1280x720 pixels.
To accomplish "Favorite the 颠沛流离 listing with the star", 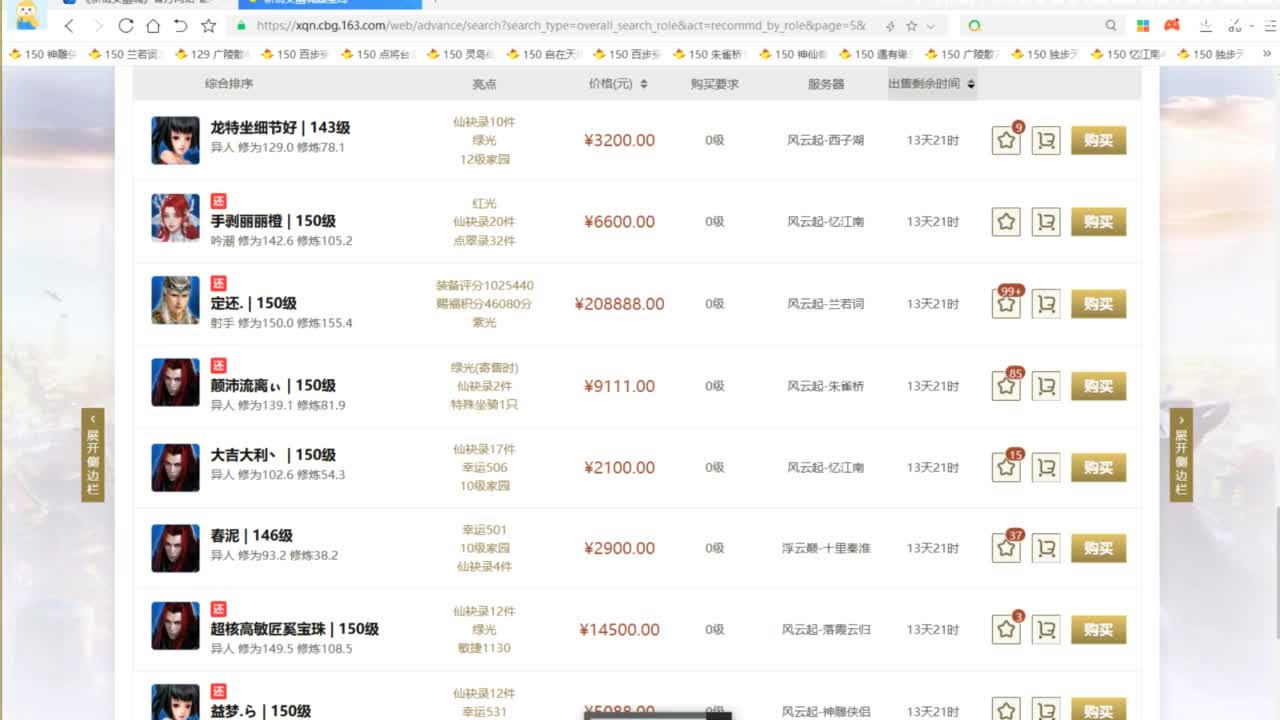I will pos(1006,386).
